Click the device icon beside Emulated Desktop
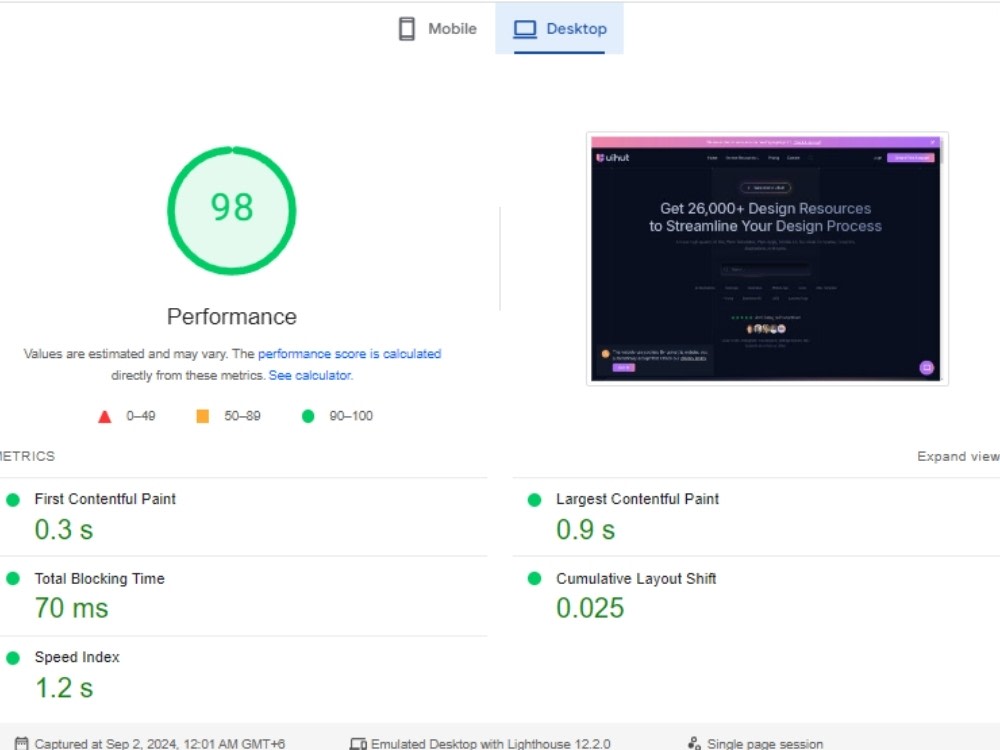1000x750 pixels. point(358,744)
